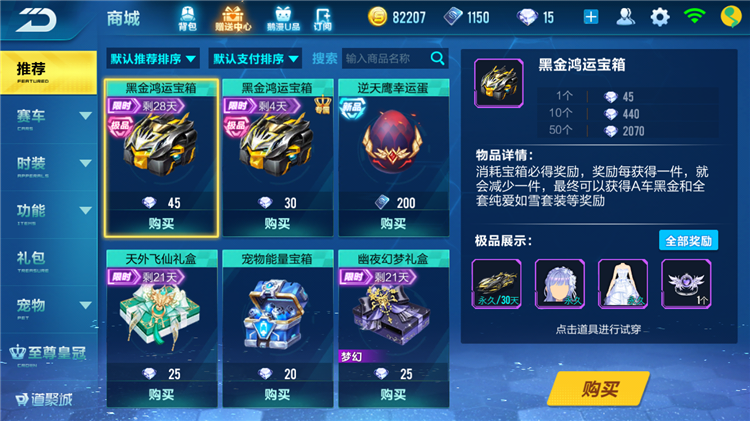Click the 输入商品名称 search field

(x=386, y=58)
